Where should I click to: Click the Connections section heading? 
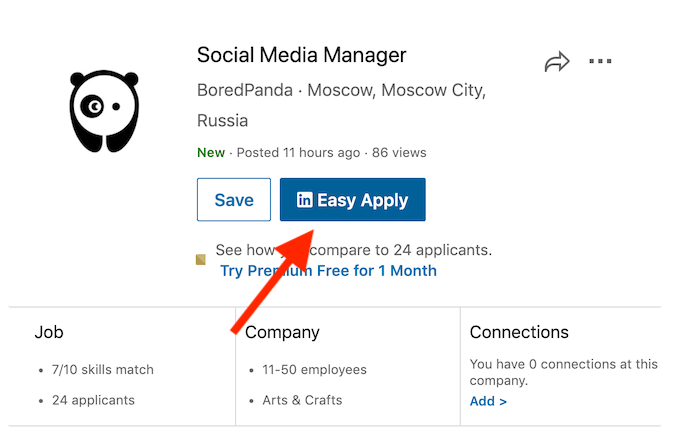pyautogui.click(x=519, y=332)
